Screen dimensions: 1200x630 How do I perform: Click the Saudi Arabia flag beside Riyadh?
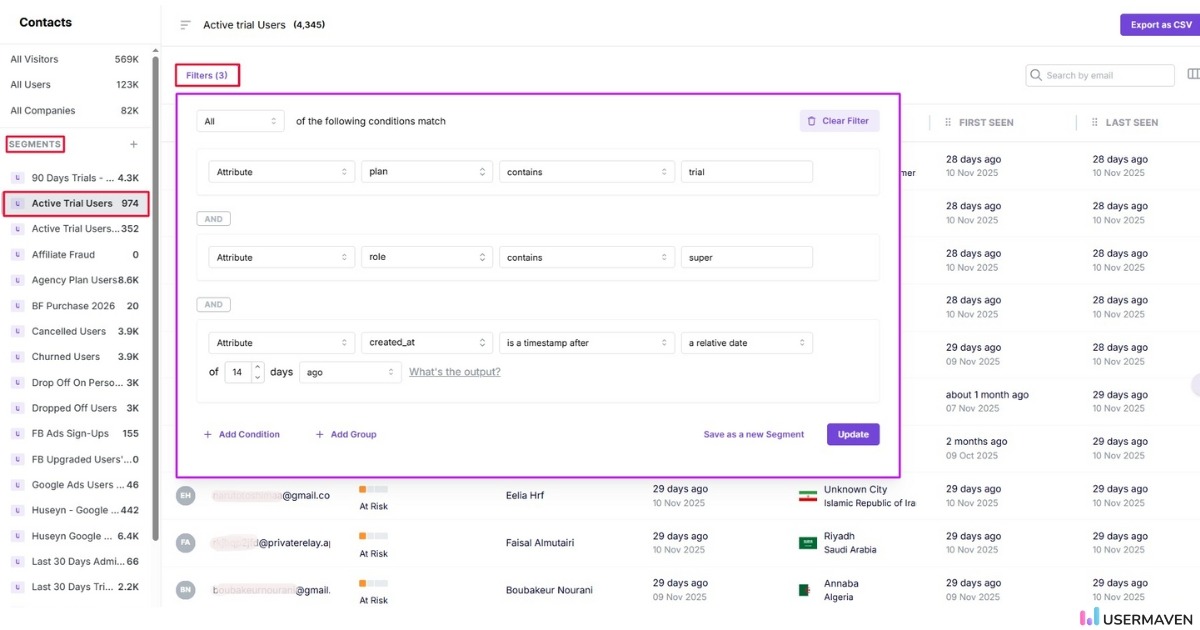pyautogui.click(x=807, y=542)
